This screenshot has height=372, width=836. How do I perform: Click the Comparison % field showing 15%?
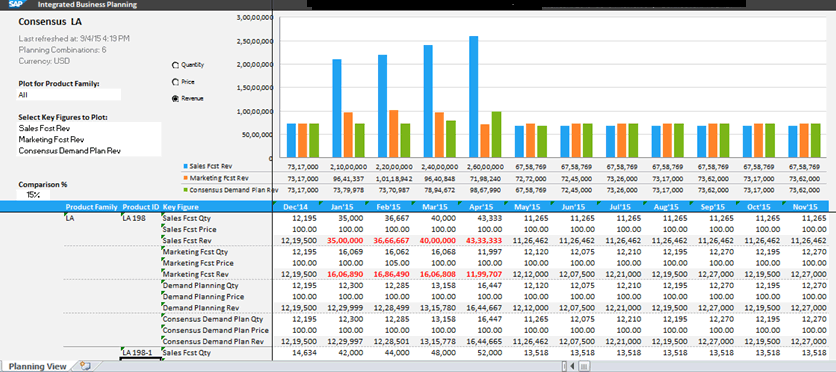pos(34,195)
